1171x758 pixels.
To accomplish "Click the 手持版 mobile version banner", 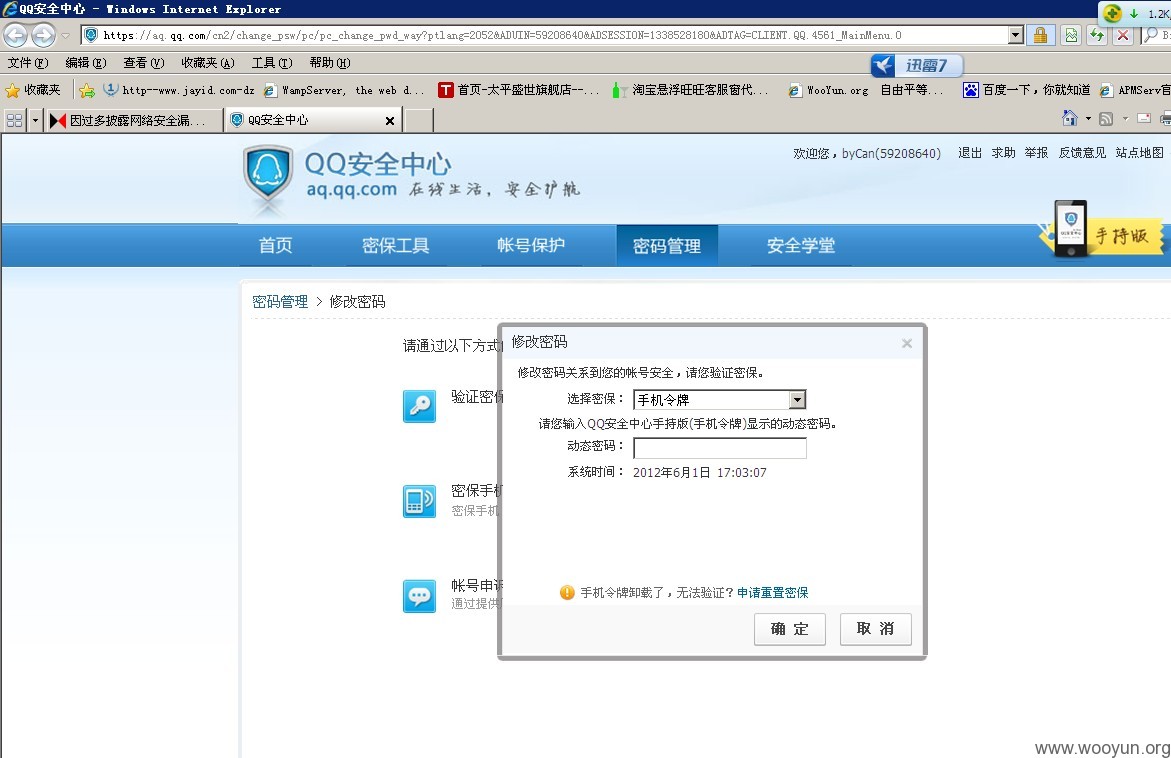I will pyautogui.click(x=1102, y=230).
